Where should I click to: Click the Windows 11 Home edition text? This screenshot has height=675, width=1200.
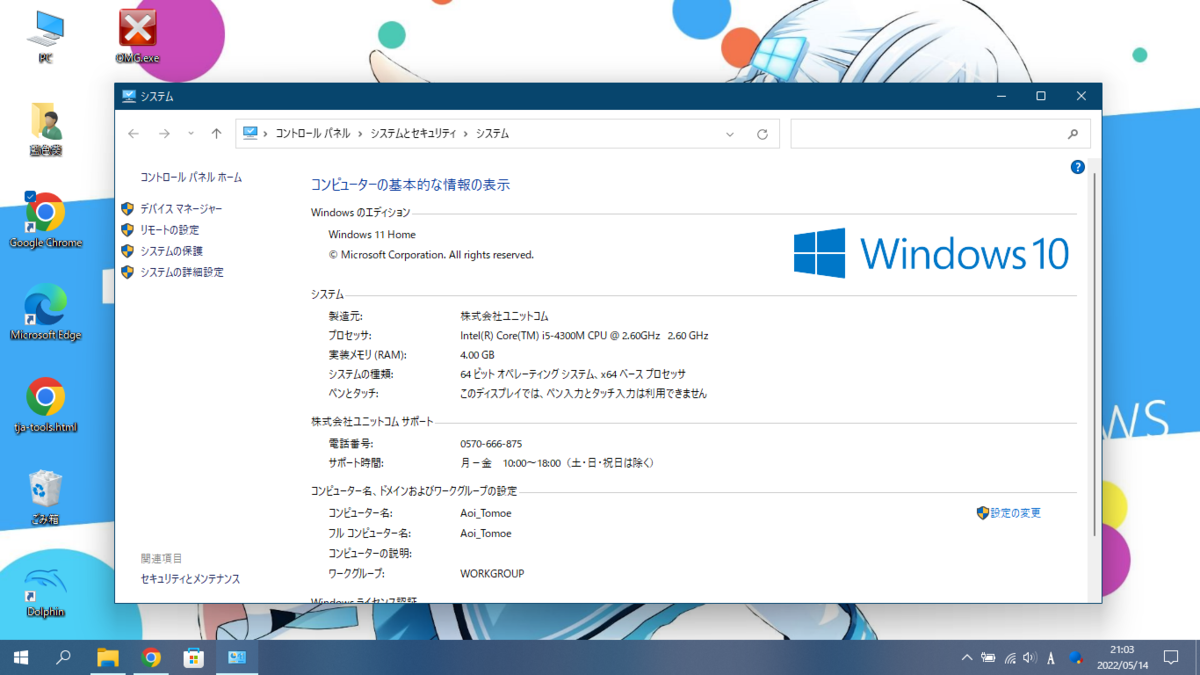click(x=372, y=235)
